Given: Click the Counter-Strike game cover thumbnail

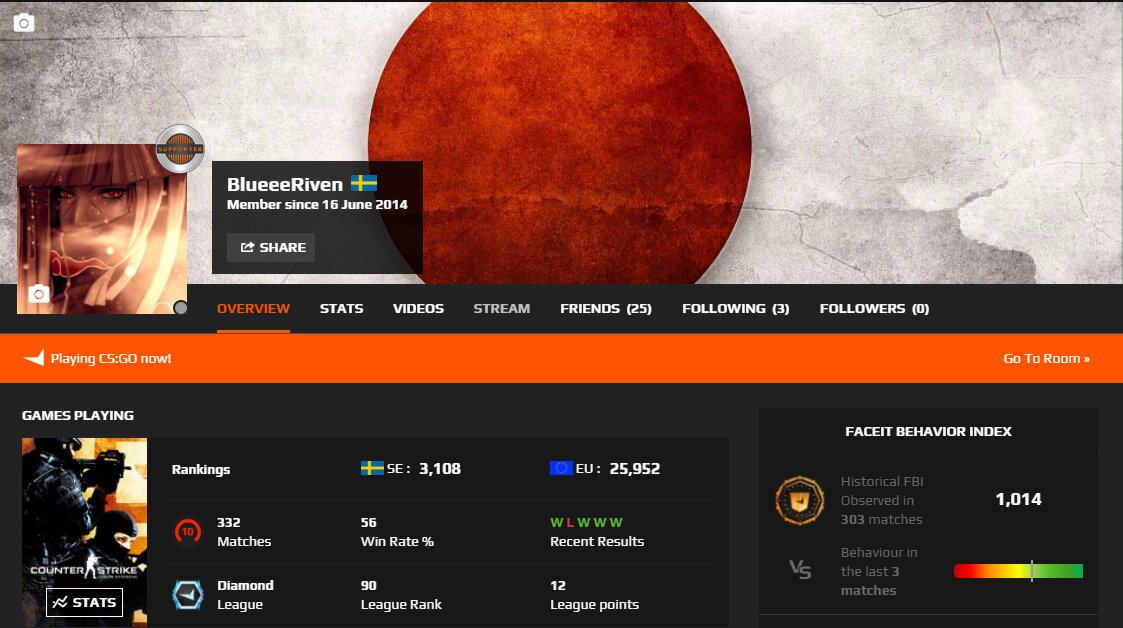Looking at the screenshot, I should pos(85,533).
